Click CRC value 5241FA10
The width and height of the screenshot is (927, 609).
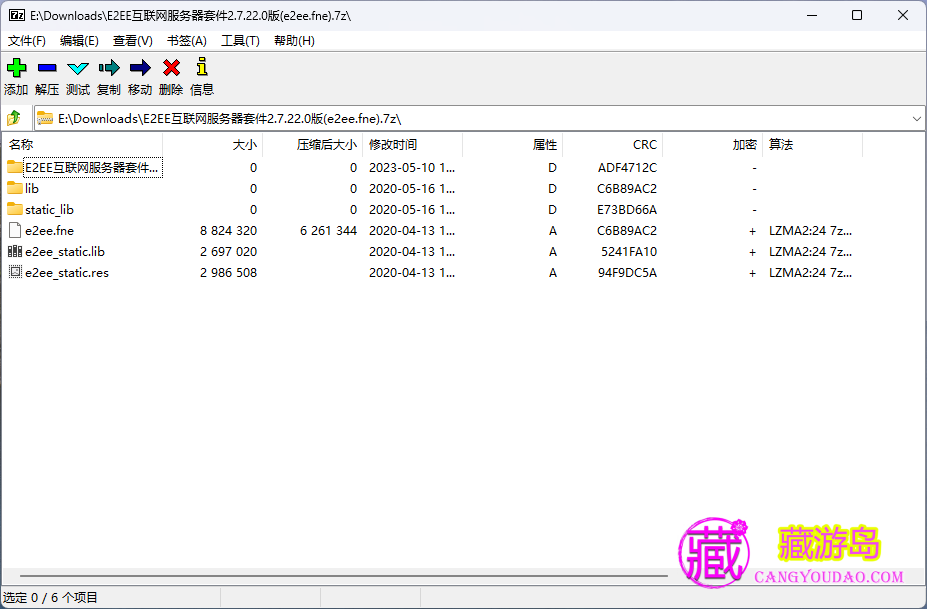tap(629, 251)
